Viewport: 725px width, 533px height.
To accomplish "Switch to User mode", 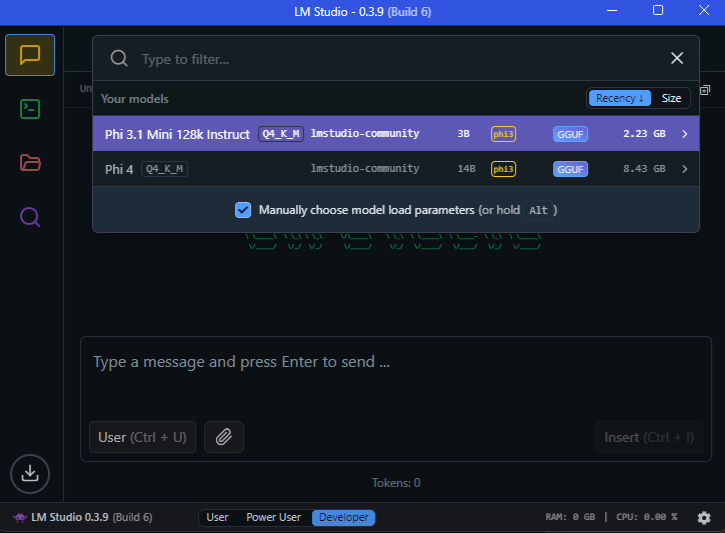I will (217, 517).
